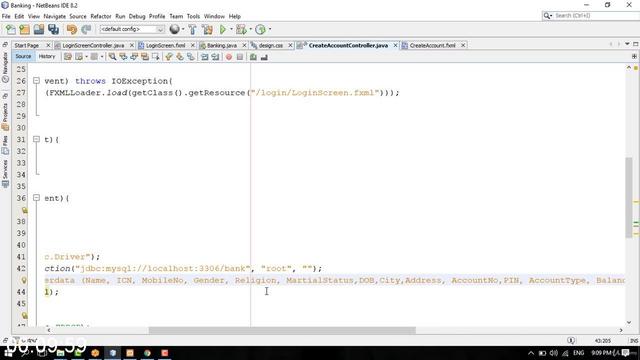
Task: Click the Previous Bookmark icon
Action: 169,57
